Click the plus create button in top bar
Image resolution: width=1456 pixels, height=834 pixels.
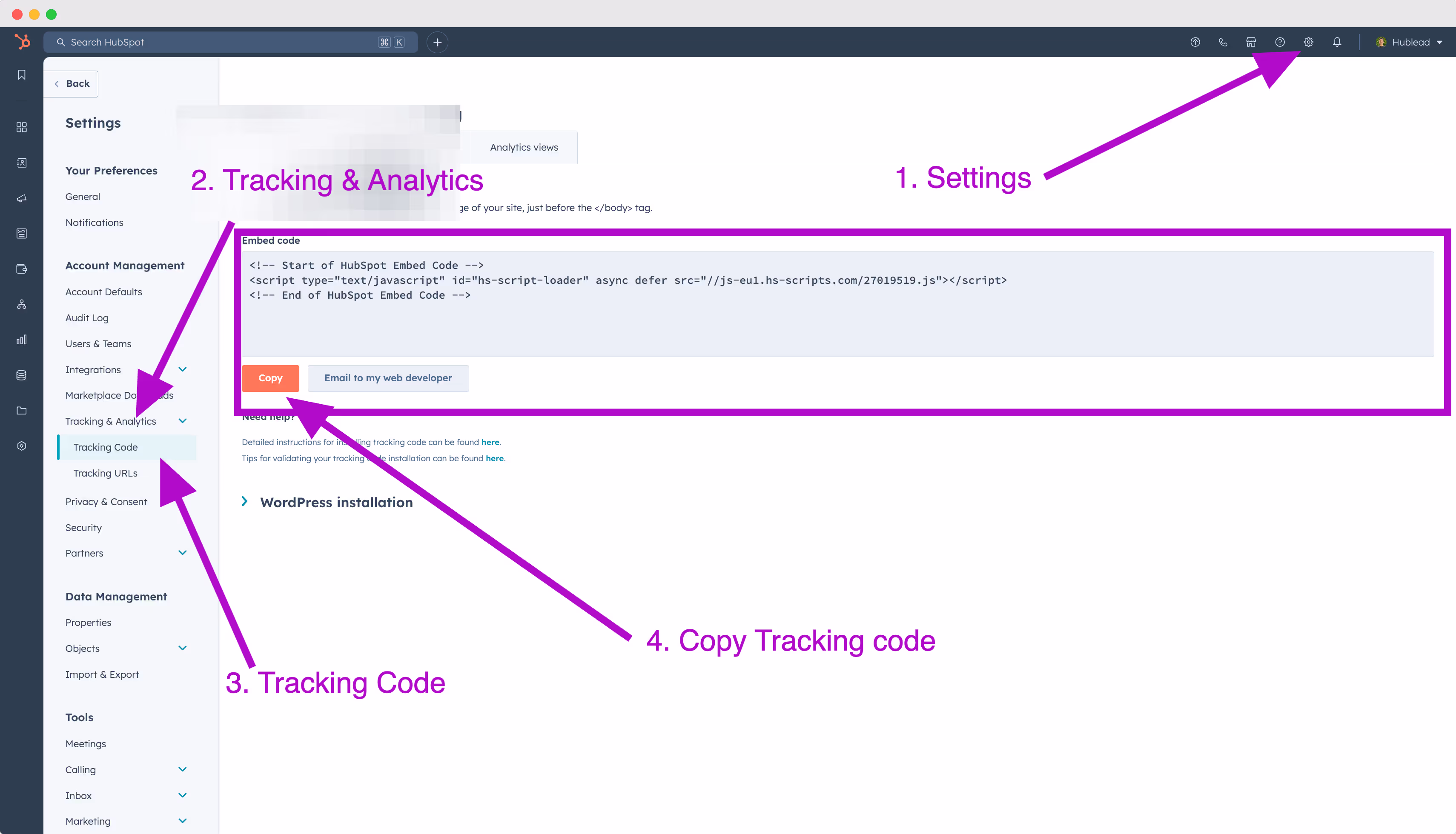pyautogui.click(x=437, y=42)
